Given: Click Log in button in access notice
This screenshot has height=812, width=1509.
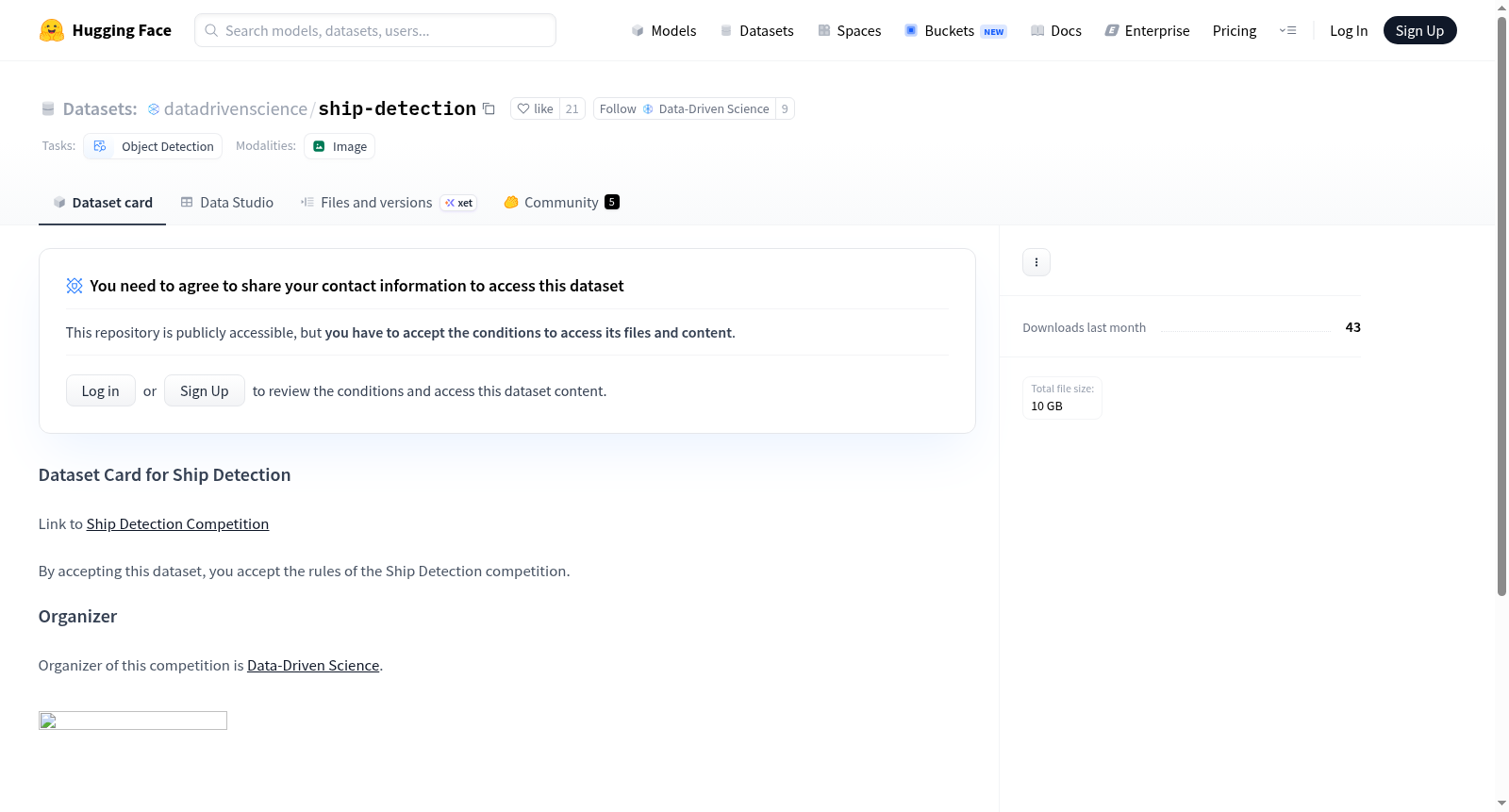Looking at the screenshot, I should pos(101,390).
